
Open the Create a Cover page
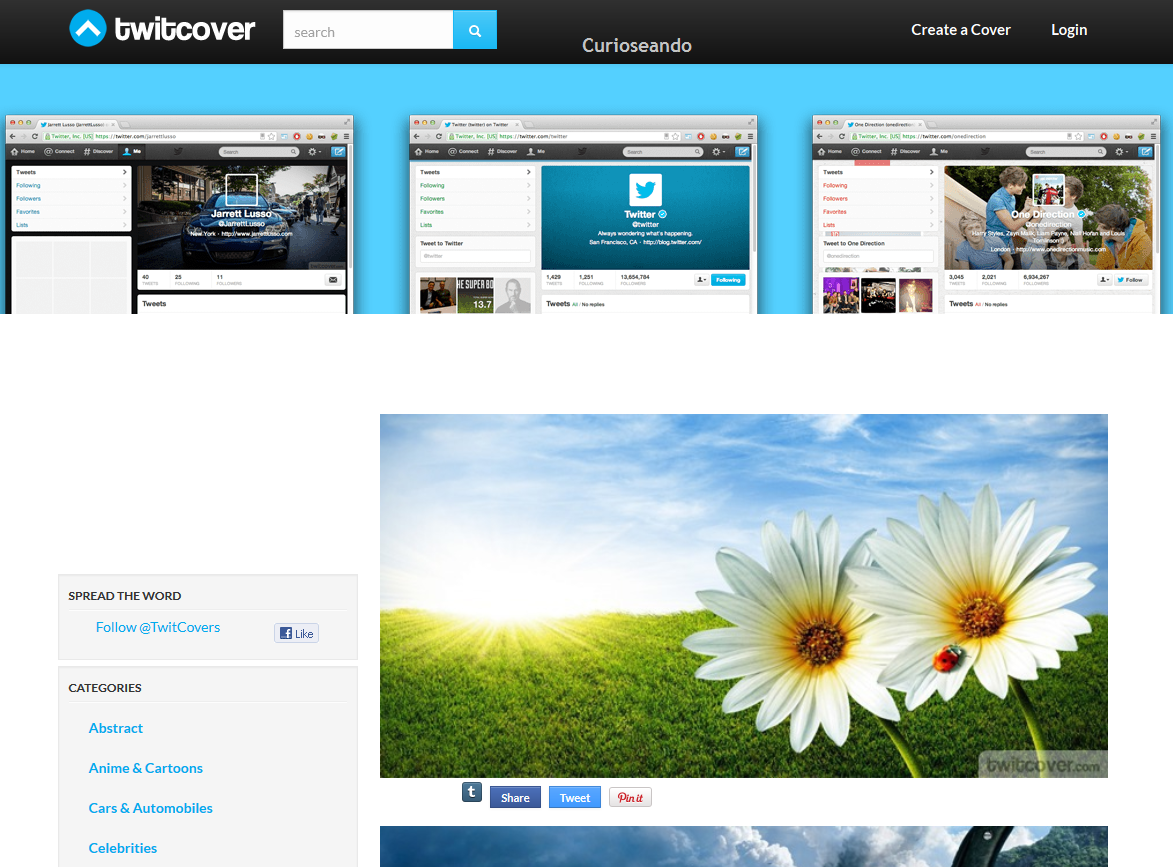point(960,30)
